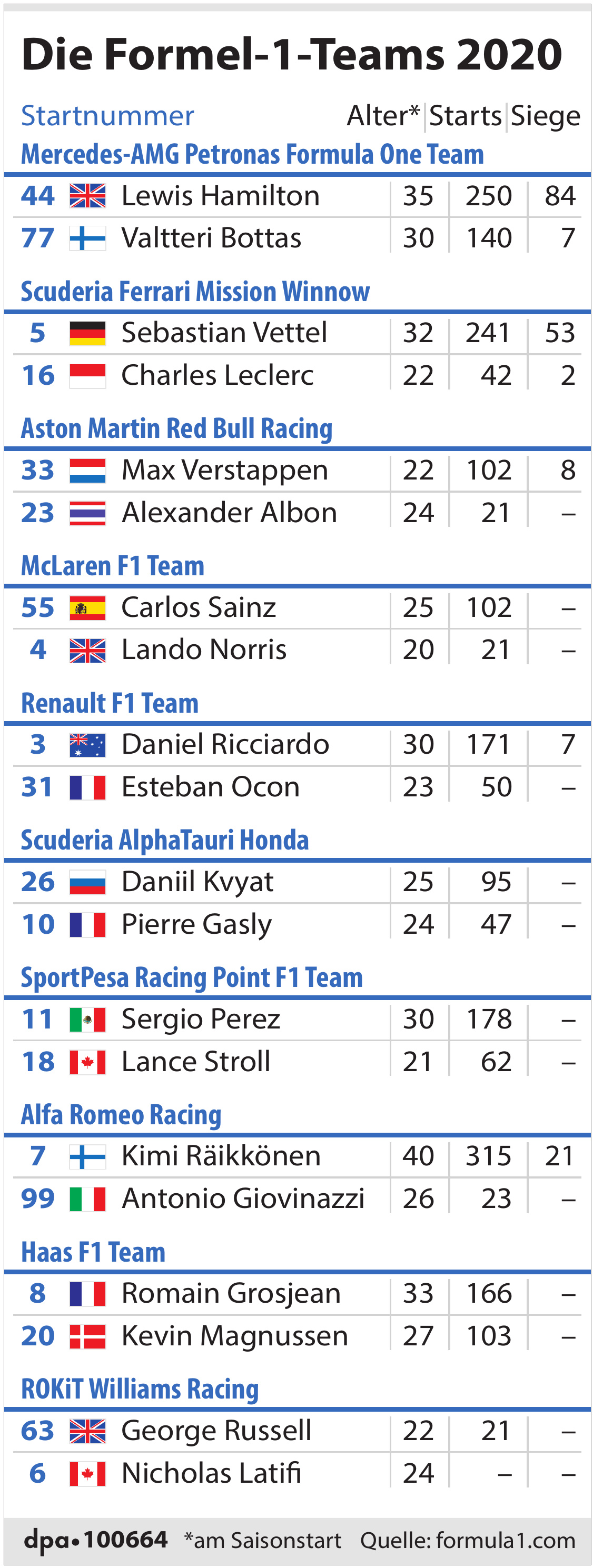Click the German flag next to Sebastian Vettel
The height and width of the screenshot is (1568, 593).
tap(87, 334)
